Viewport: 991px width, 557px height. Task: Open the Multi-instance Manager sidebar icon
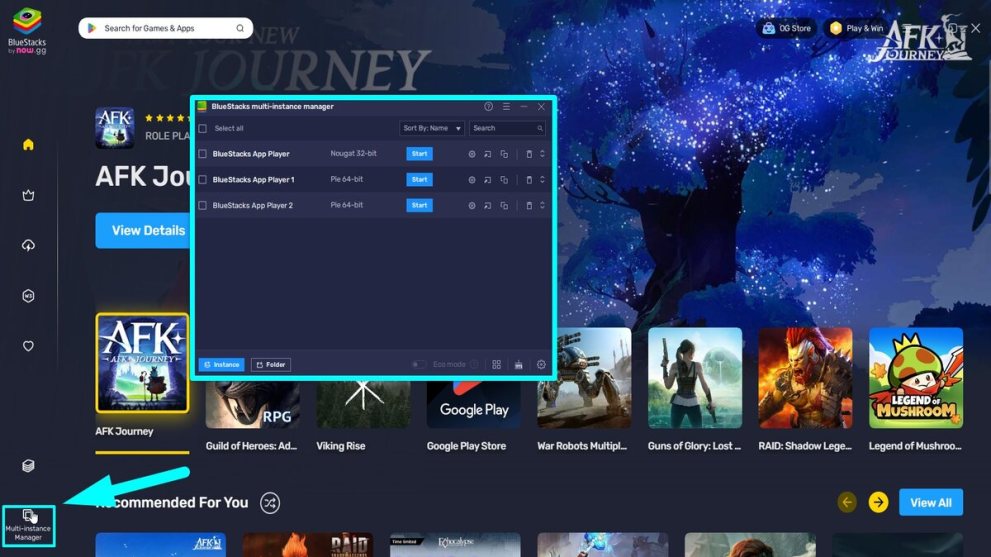(x=28, y=525)
